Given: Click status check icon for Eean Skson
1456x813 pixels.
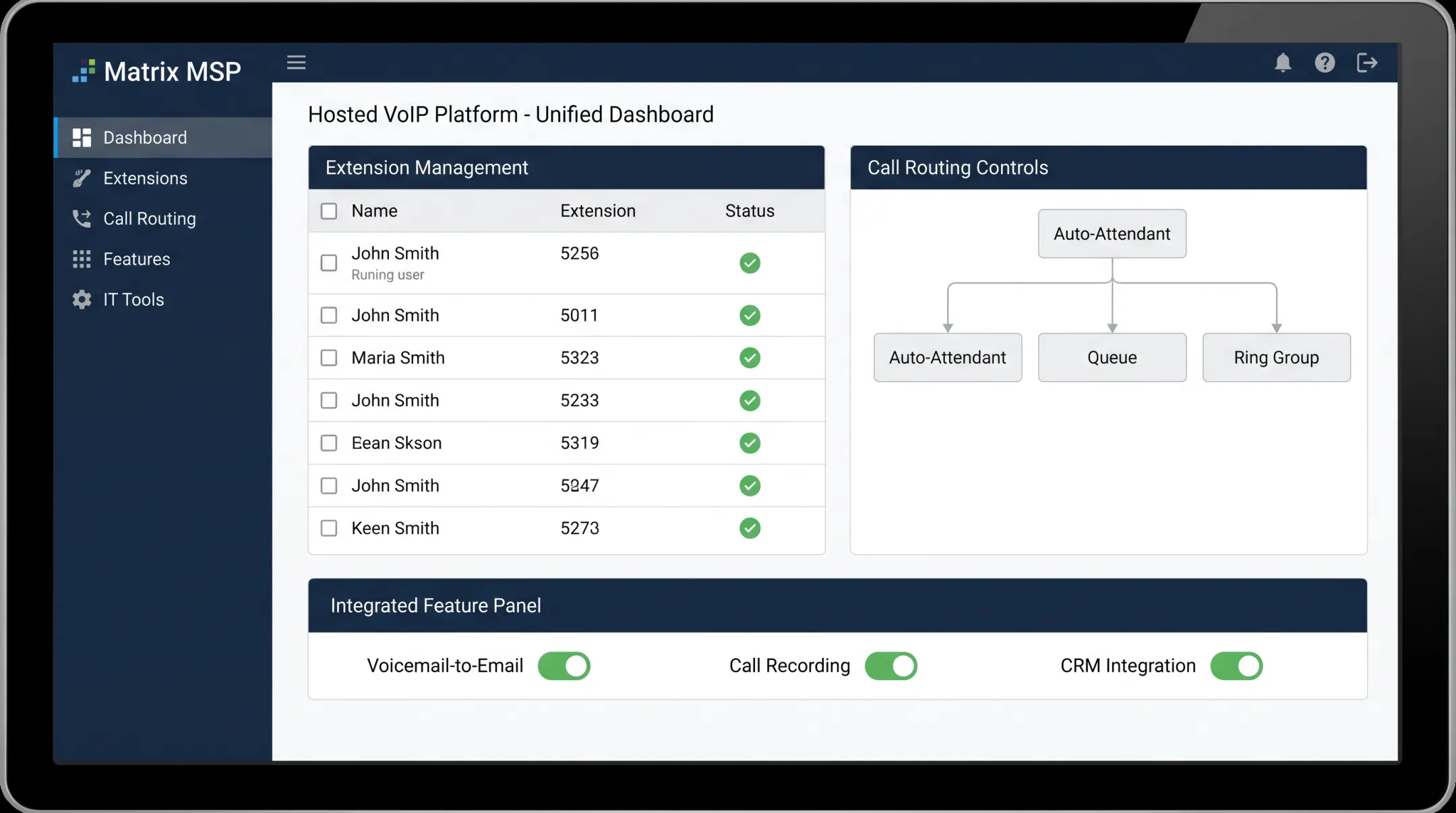Looking at the screenshot, I should (x=750, y=443).
